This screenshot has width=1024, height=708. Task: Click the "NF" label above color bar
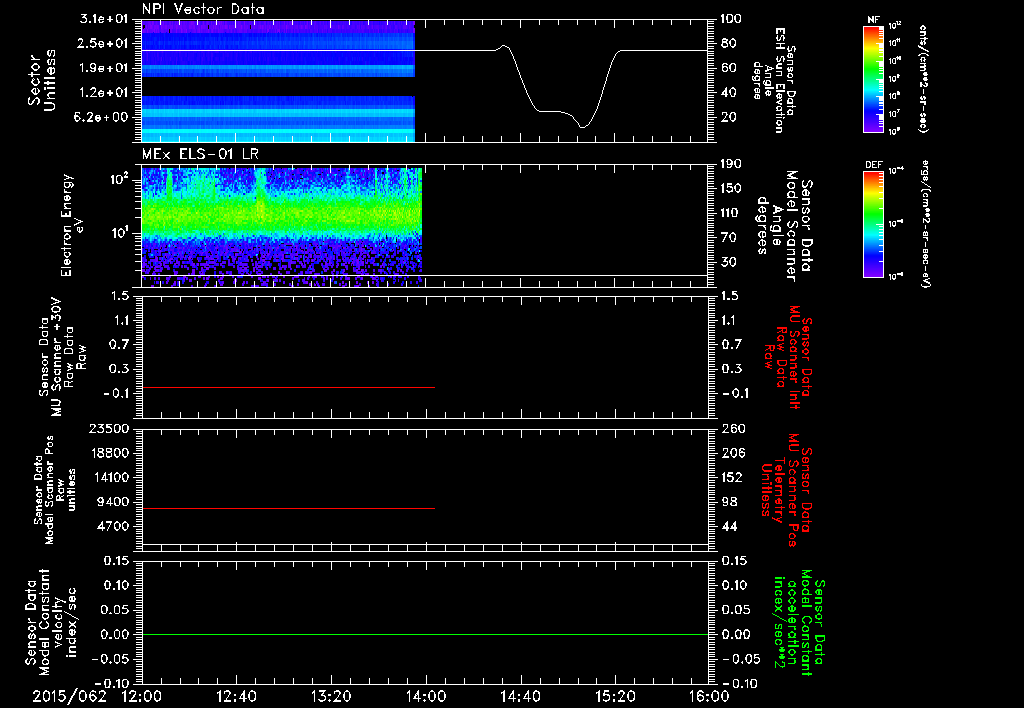873,20
